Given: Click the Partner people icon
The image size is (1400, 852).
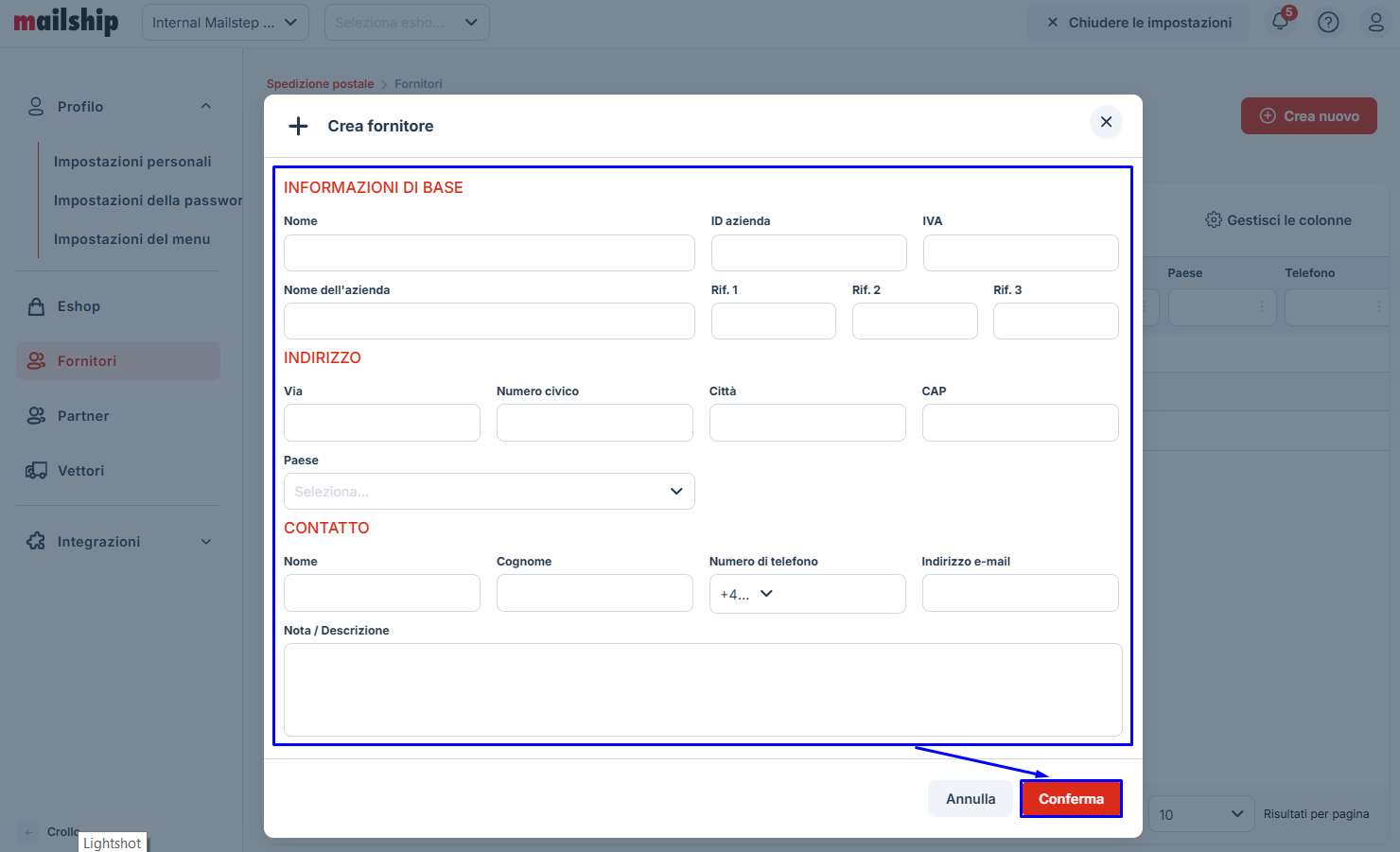Looking at the screenshot, I should click(x=37, y=416).
